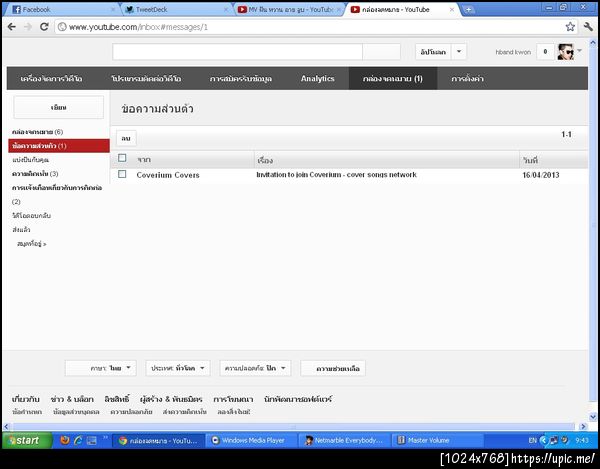Open the news & blog footer link
600x469 pixels.
point(72,399)
